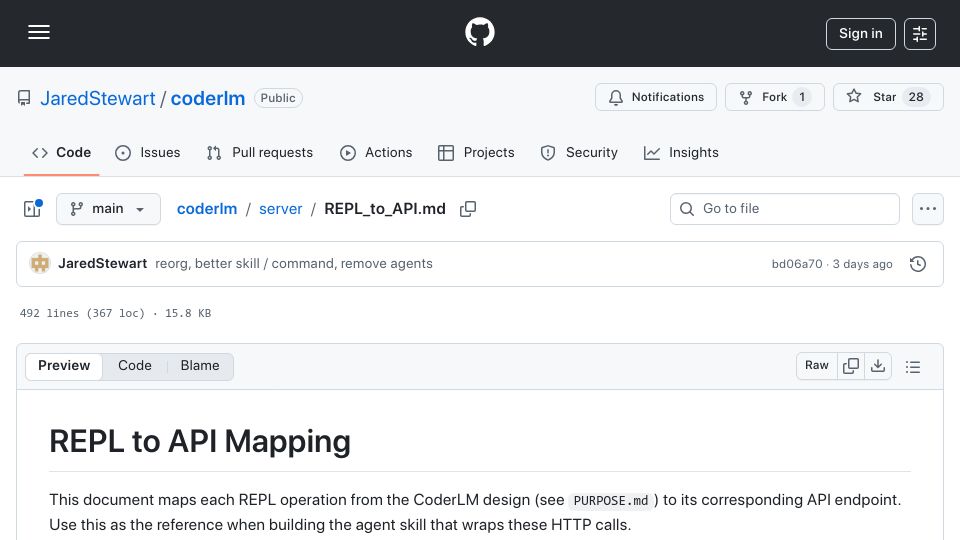Download raw file icon
The image size is (960, 540).
878,366
